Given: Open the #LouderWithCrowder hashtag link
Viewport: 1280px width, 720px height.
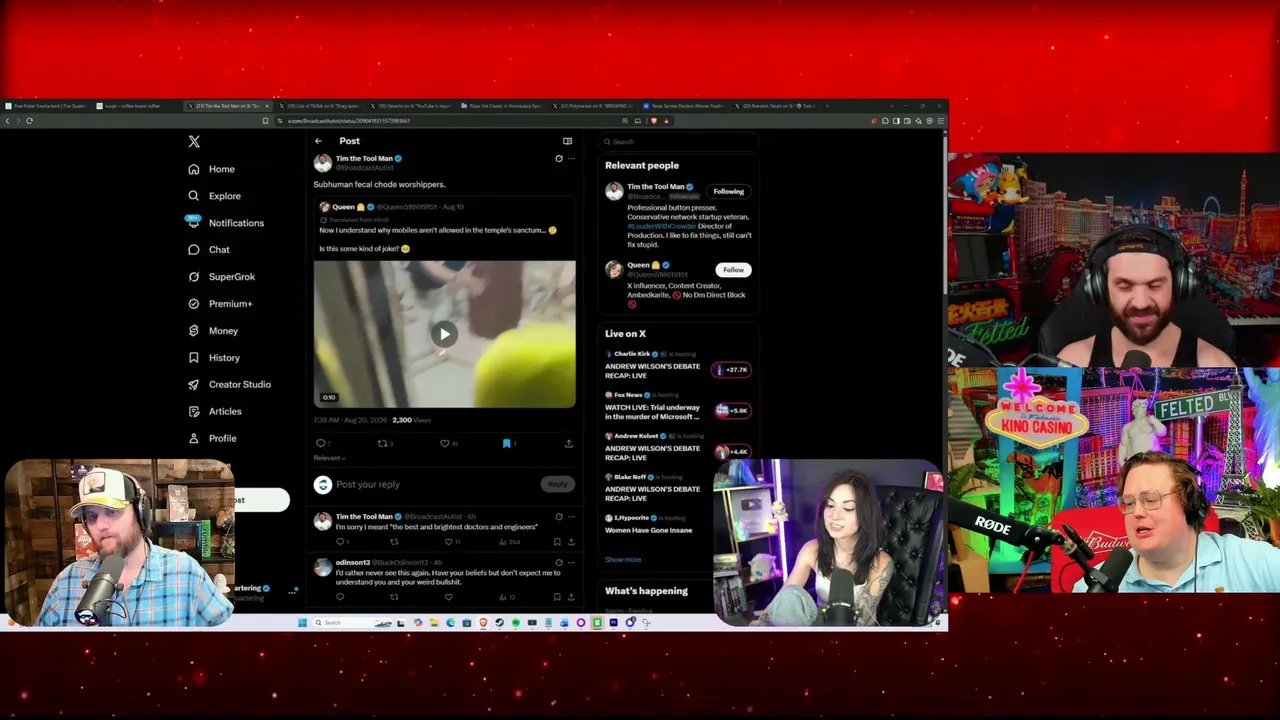Looking at the screenshot, I should [x=661, y=227].
